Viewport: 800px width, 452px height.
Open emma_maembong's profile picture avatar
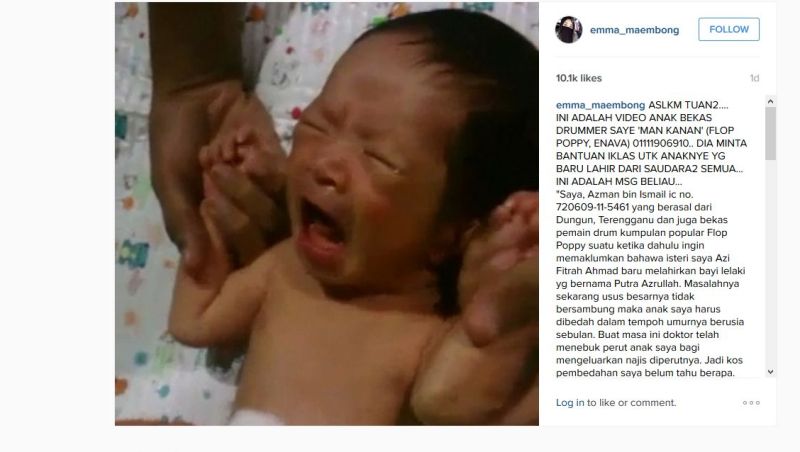[568, 30]
